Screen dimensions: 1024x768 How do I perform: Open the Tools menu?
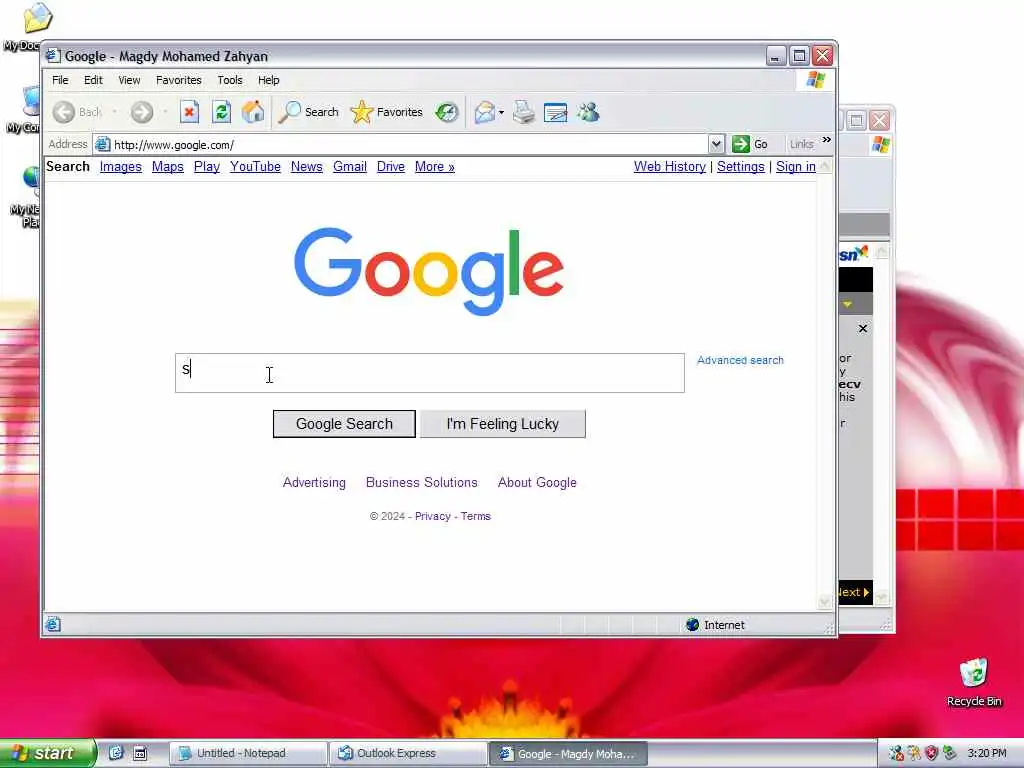point(230,80)
